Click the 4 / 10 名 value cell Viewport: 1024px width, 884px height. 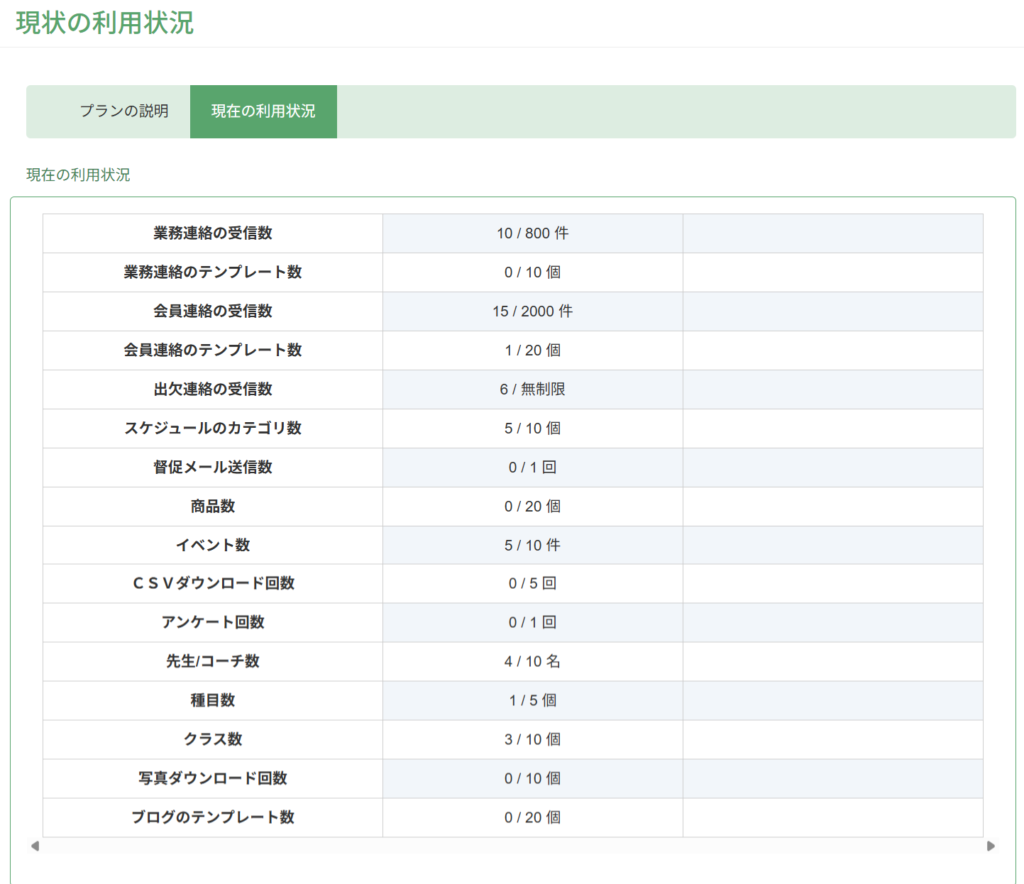(532, 661)
